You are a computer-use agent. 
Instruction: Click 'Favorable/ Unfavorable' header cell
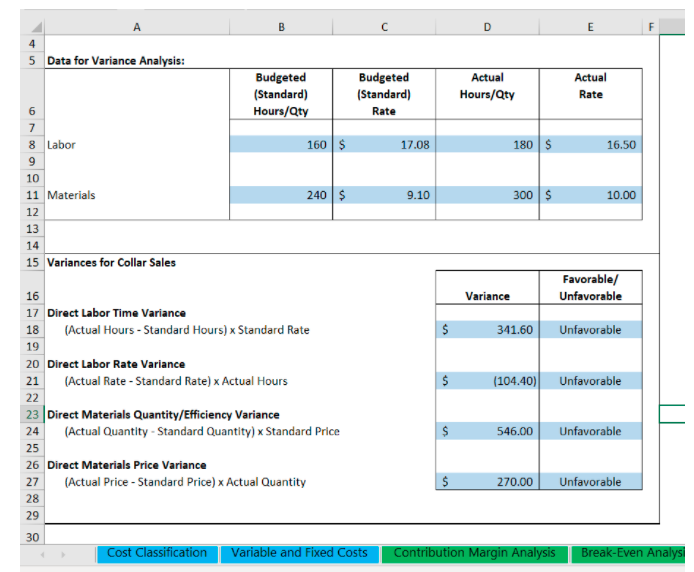(x=590, y=287)
